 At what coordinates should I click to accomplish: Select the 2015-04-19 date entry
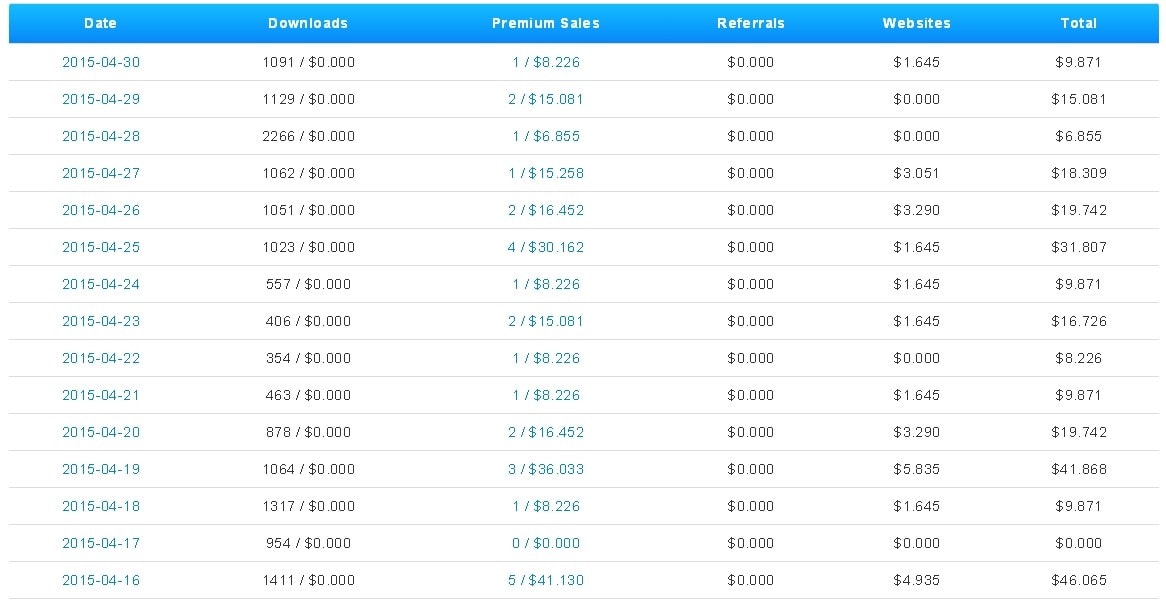pos(101,469)
